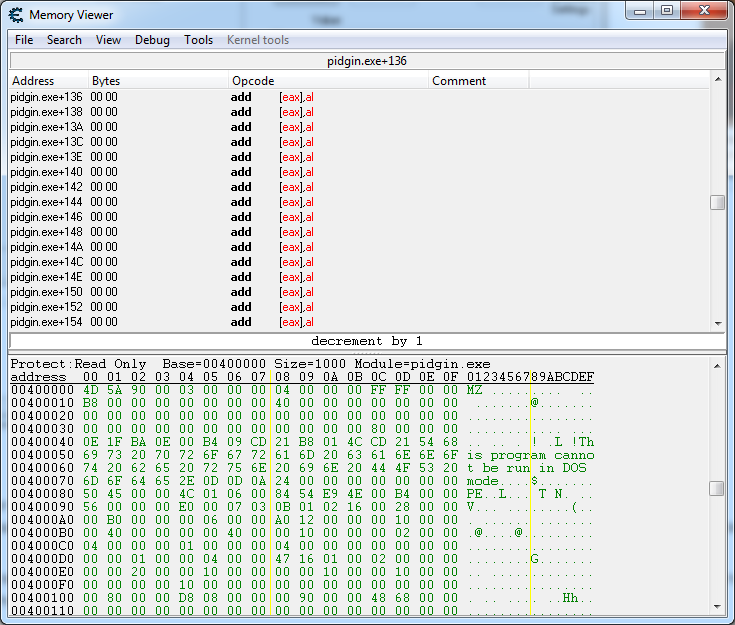Open the Search menu

point(64,40)
